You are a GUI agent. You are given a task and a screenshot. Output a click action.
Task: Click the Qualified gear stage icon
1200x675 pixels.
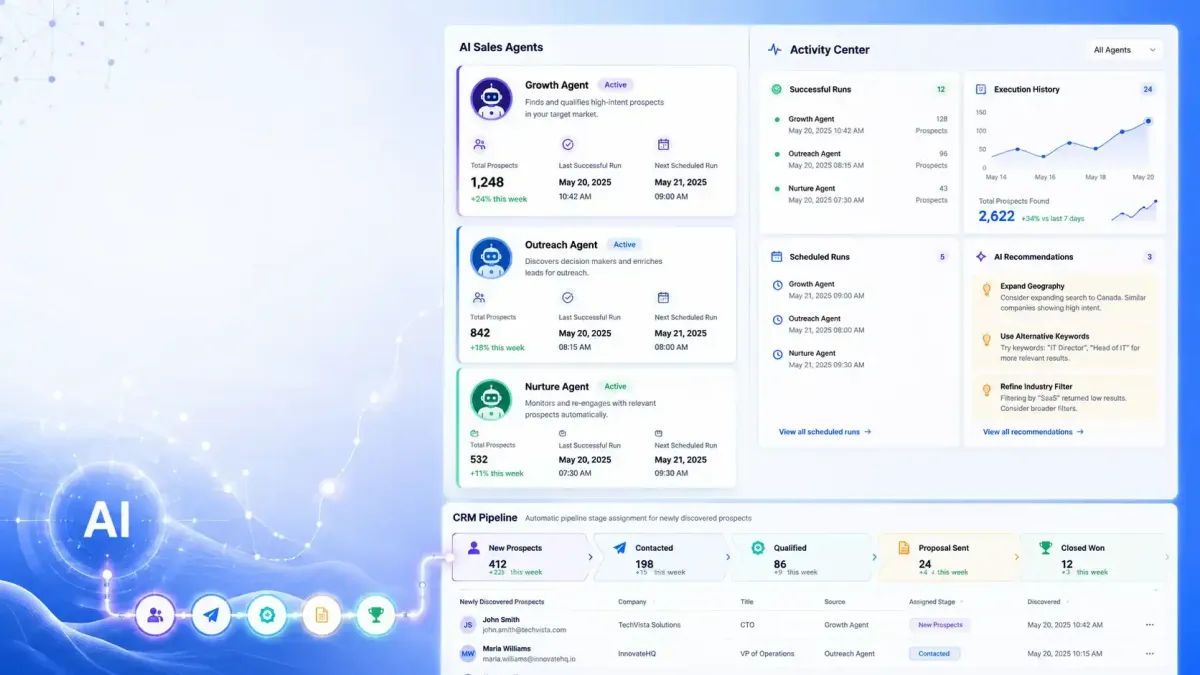coord(758,548)
